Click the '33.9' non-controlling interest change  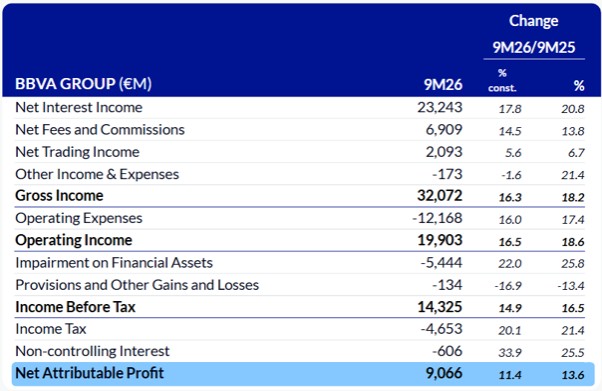[510, 353]
